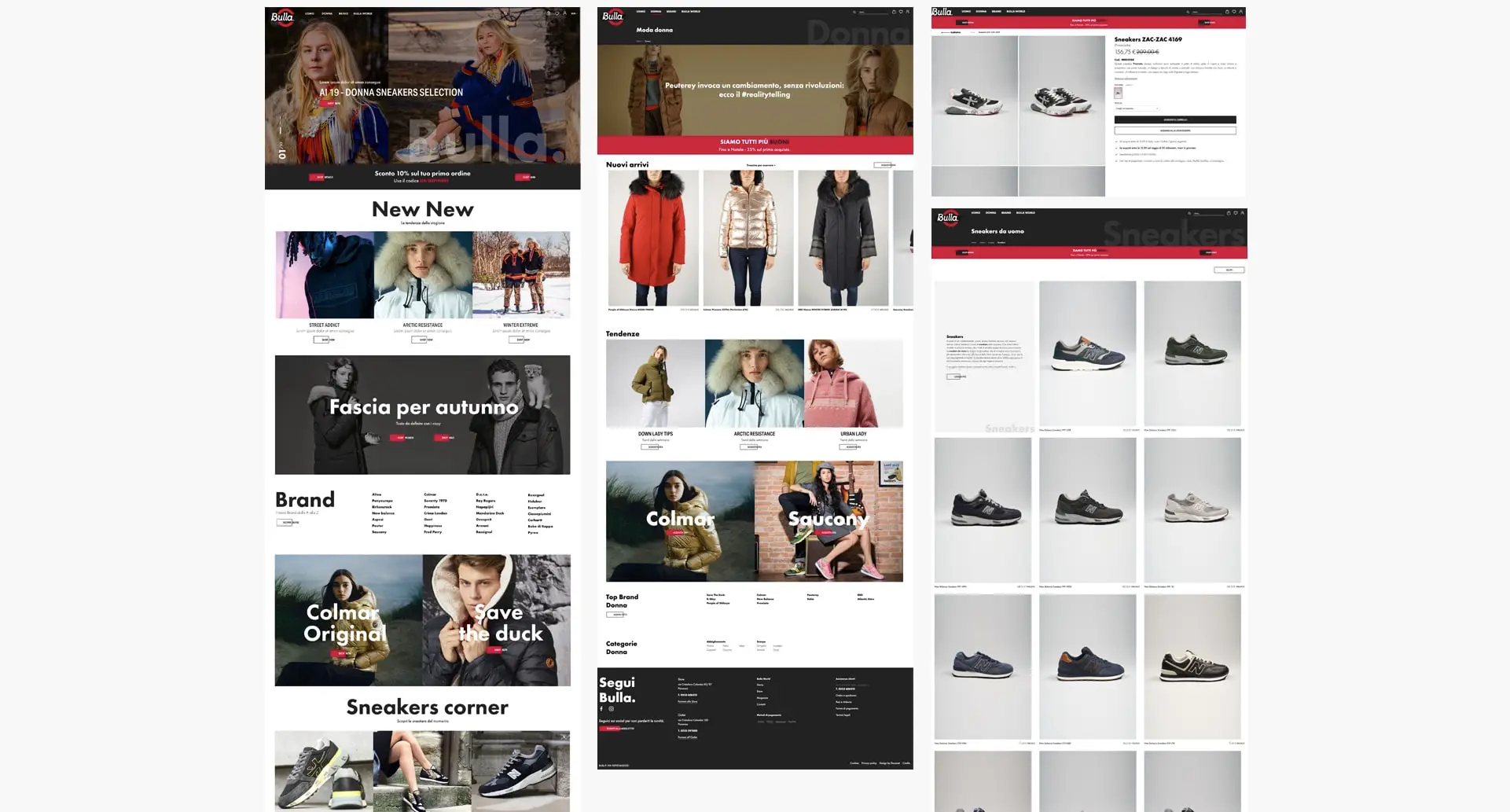Click the red newsletter signup button in the footer
Image resolution: width=1510 pixels, height=812 pixels.
coord(617,729)
